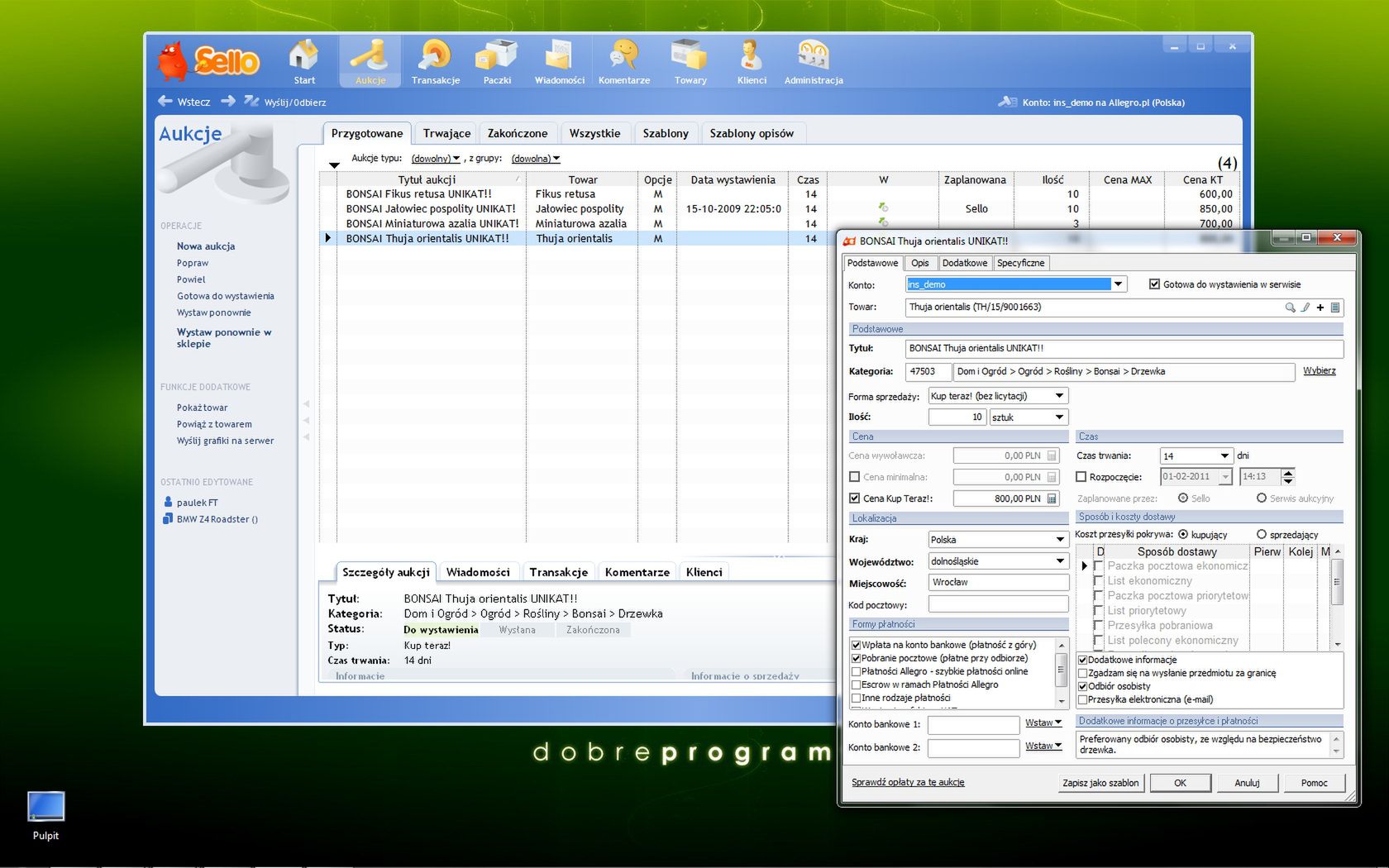The height and width of the screenshot is (868, 1389).
Task: Open the Specyficzne tab in auction dialog
Action: pyautogui.click(x=1021, y=263)
